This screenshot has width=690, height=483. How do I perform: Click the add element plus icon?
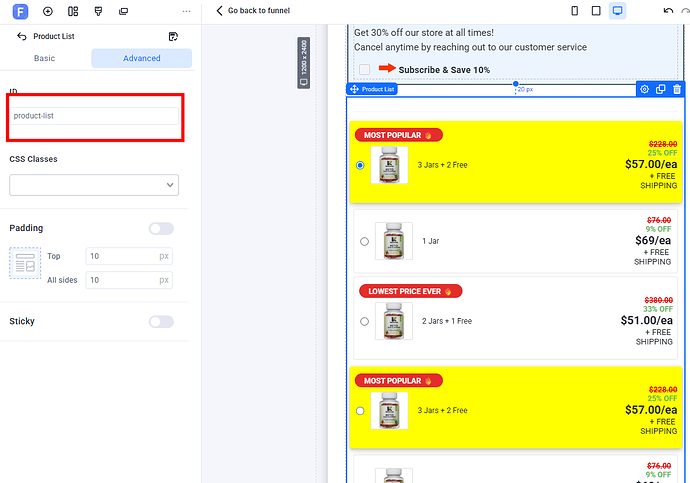[47, 11]
